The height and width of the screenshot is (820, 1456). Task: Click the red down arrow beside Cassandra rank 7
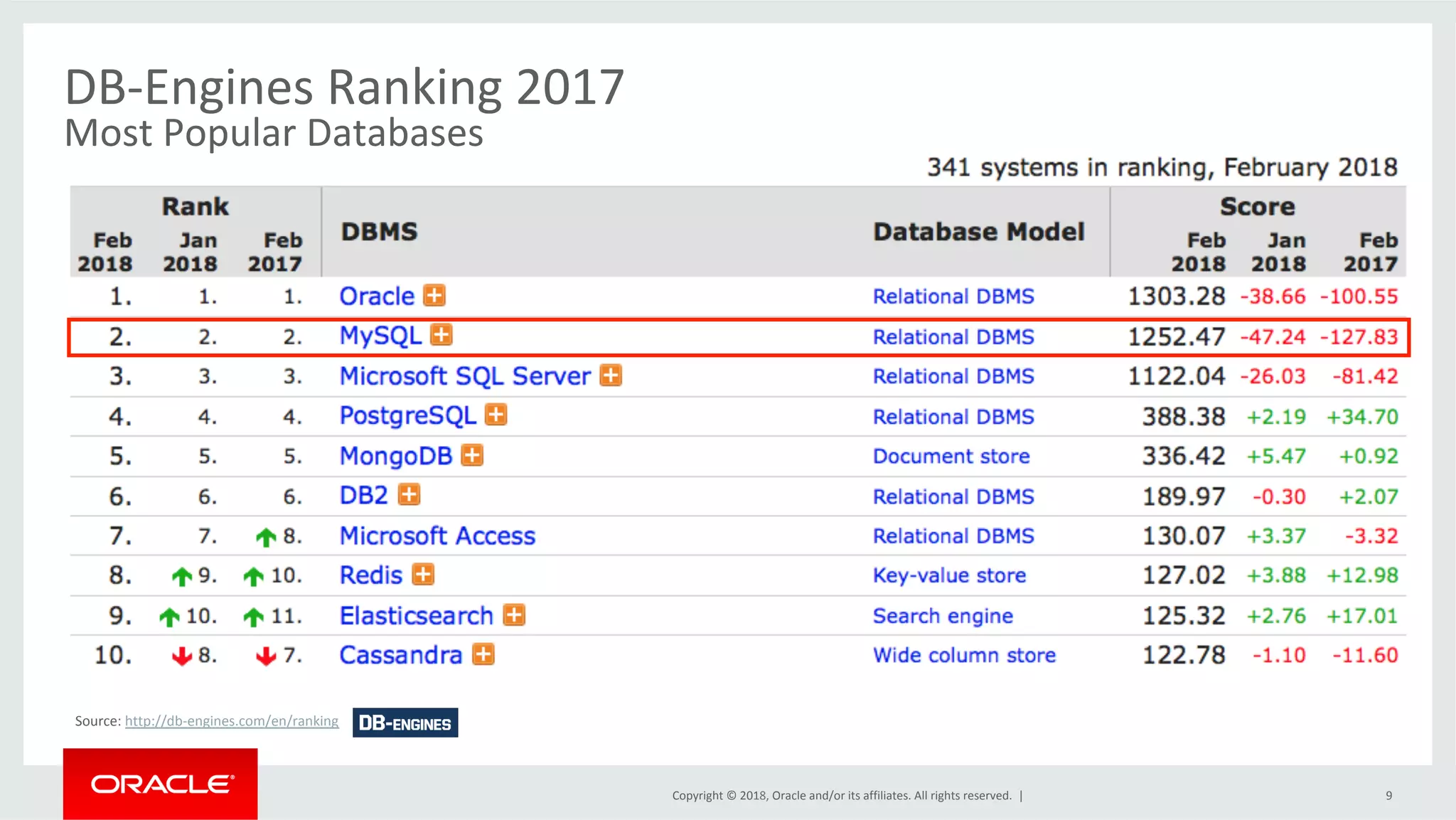coord(266,656)
